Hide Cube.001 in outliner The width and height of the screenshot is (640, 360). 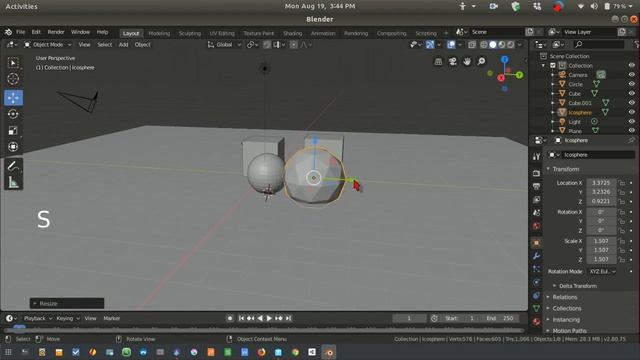pos(631,103)
